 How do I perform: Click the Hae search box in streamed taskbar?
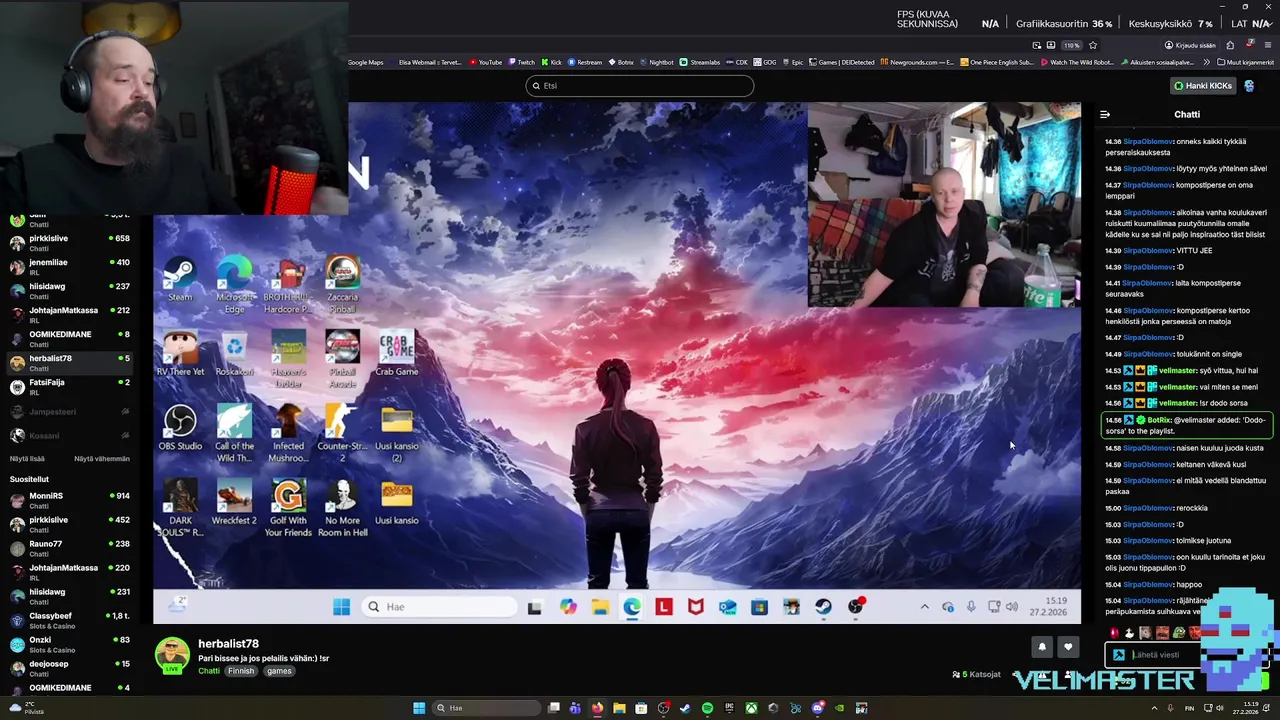[441, 607]
